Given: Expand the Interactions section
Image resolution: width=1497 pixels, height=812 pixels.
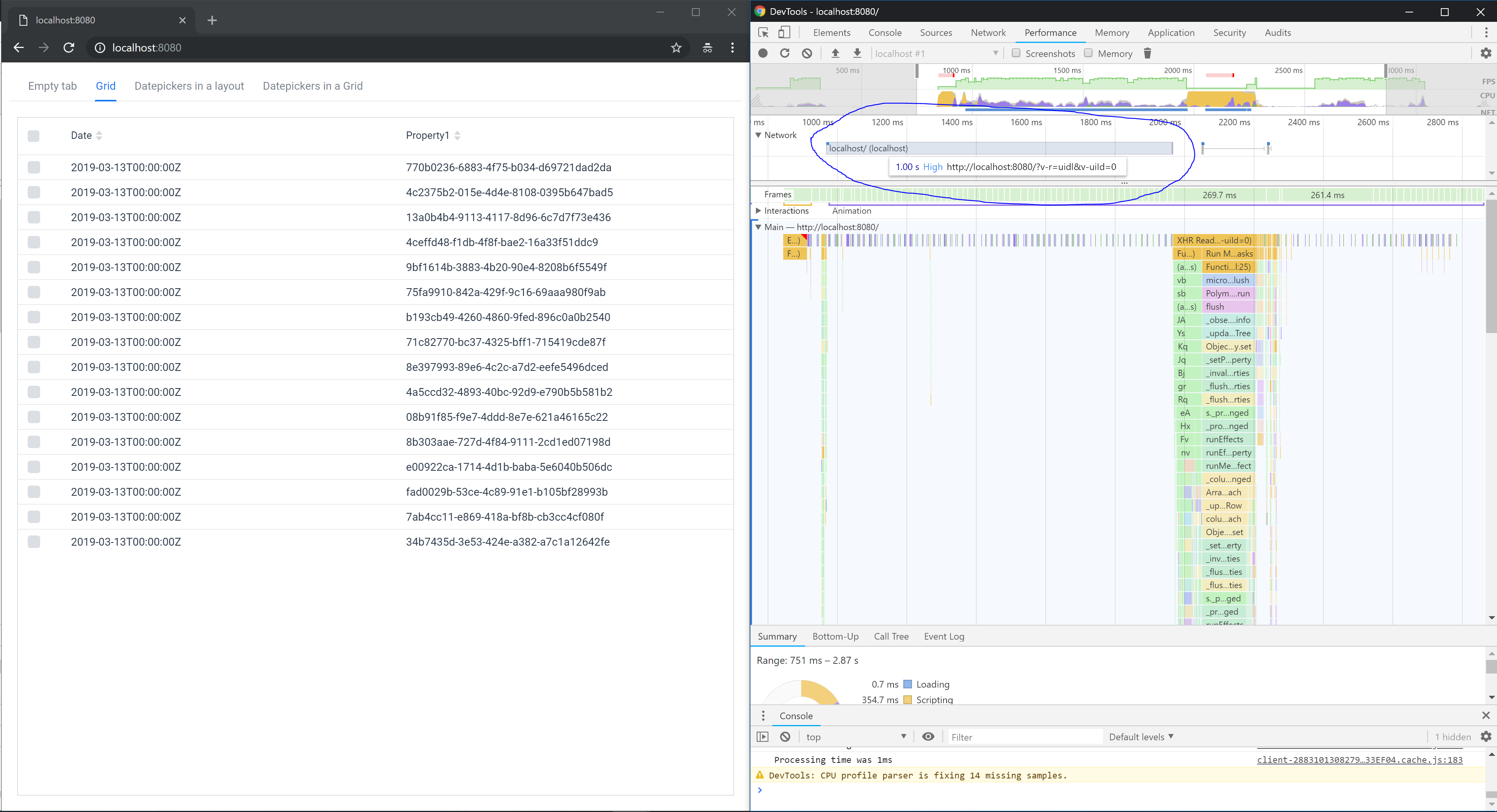Looking at the screenshot, I should point(759,211).
